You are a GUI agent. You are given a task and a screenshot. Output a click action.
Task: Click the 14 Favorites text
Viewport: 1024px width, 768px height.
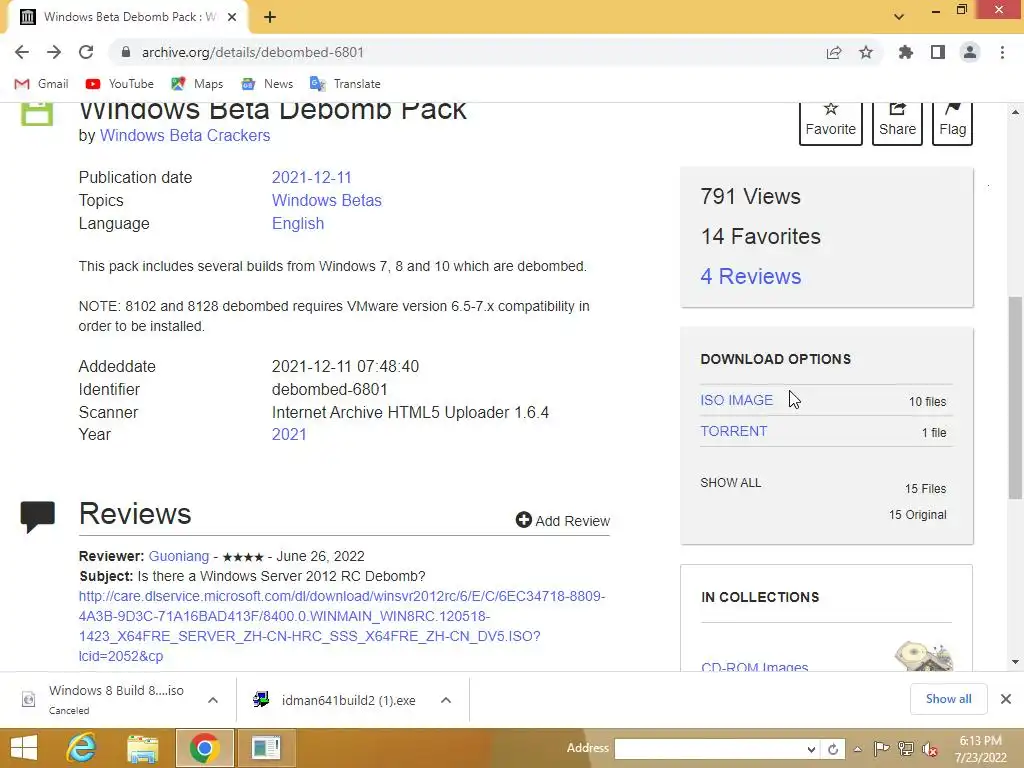click(x=761, y=236)
